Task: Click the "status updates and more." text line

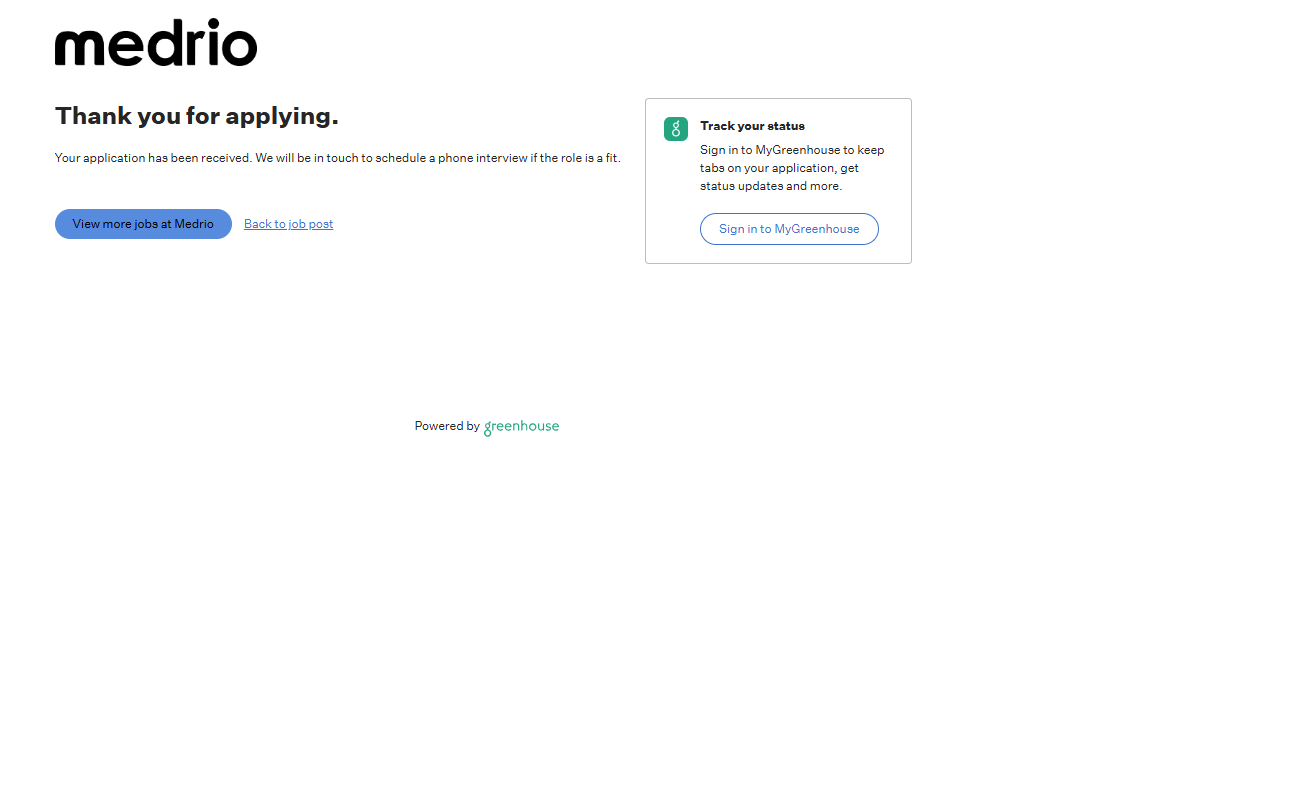Action: coord(771,186)
